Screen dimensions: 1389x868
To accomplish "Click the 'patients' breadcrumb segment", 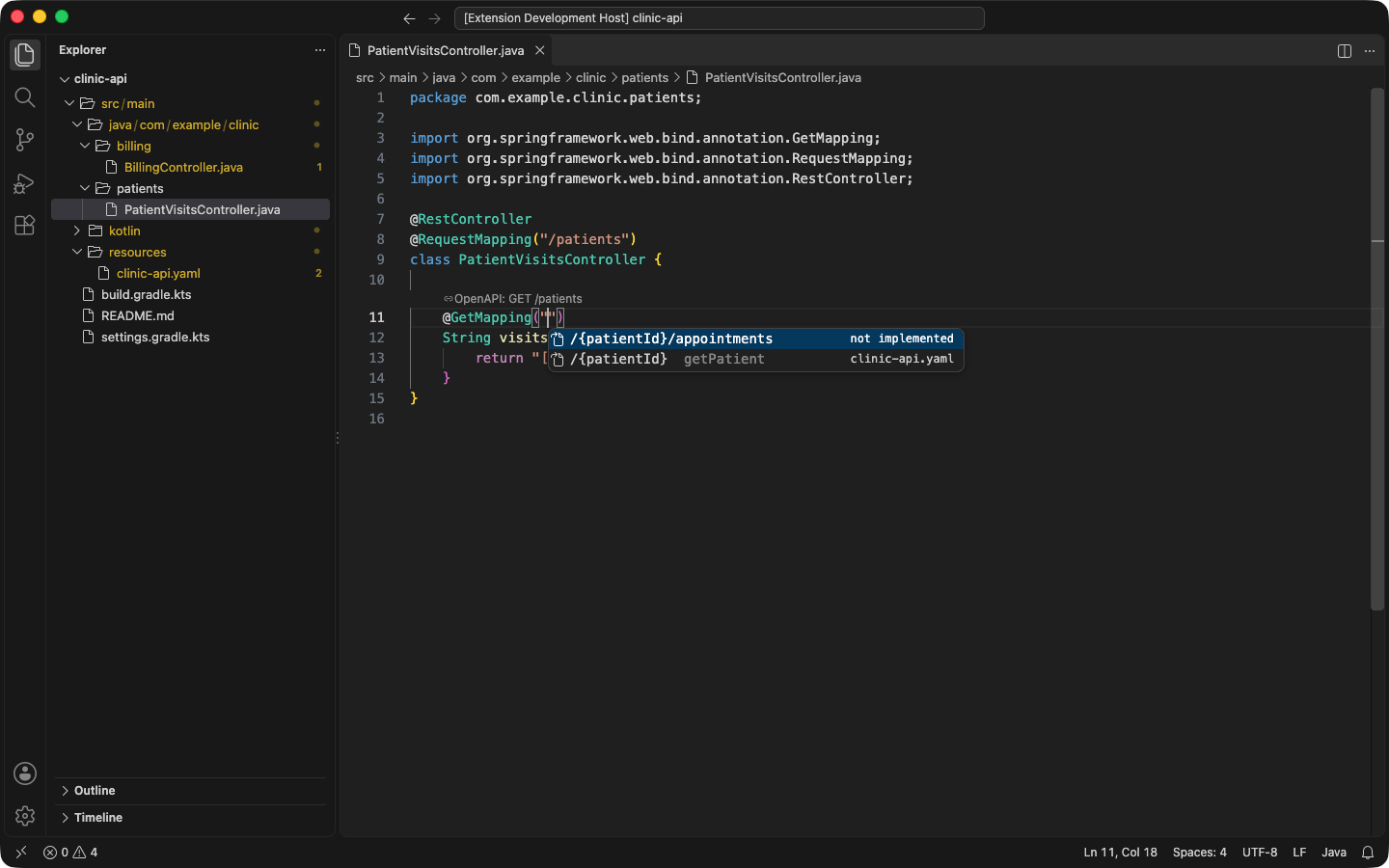I will [x=644, y=78].
